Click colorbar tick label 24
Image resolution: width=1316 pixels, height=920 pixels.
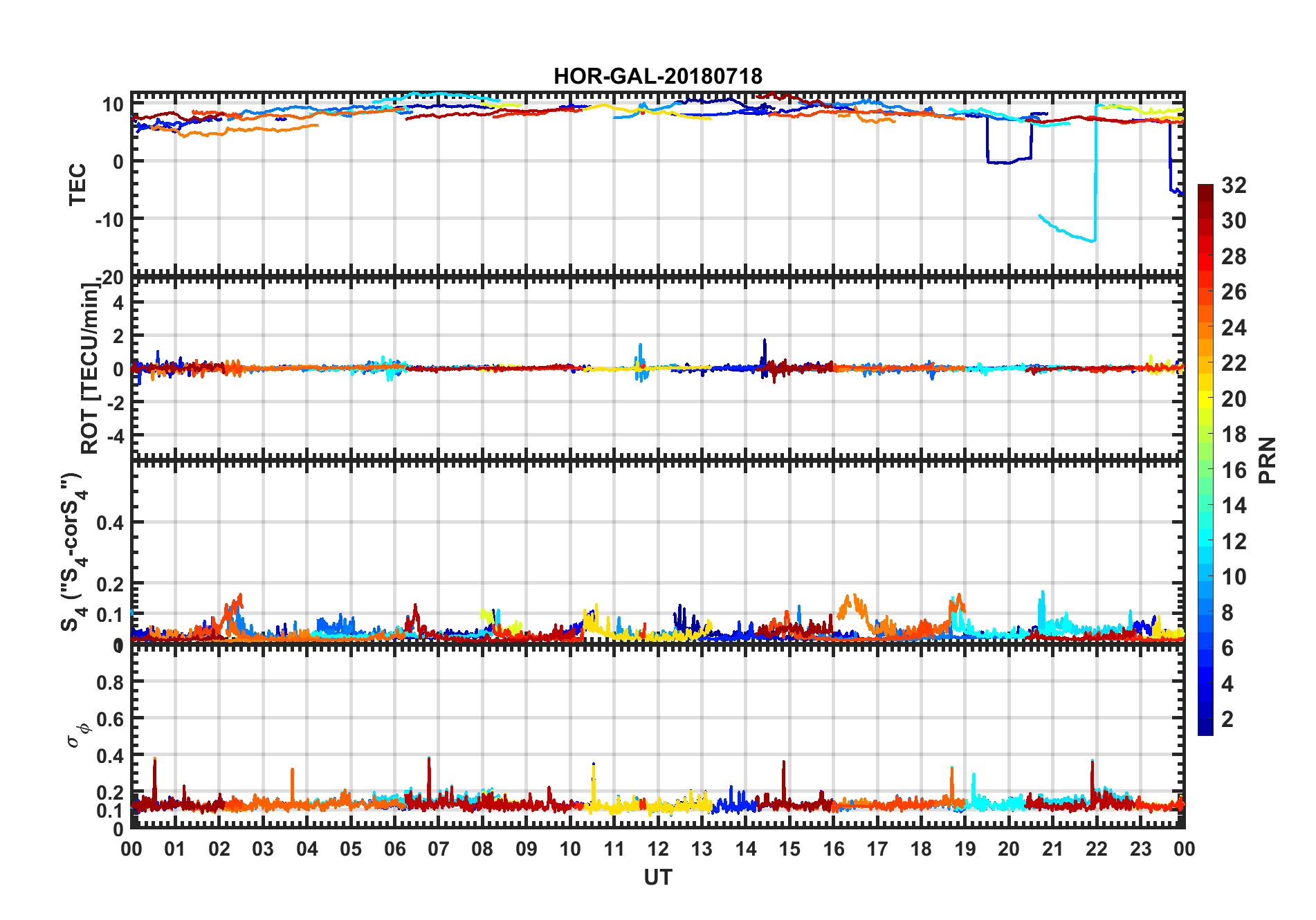[1234, 327]
